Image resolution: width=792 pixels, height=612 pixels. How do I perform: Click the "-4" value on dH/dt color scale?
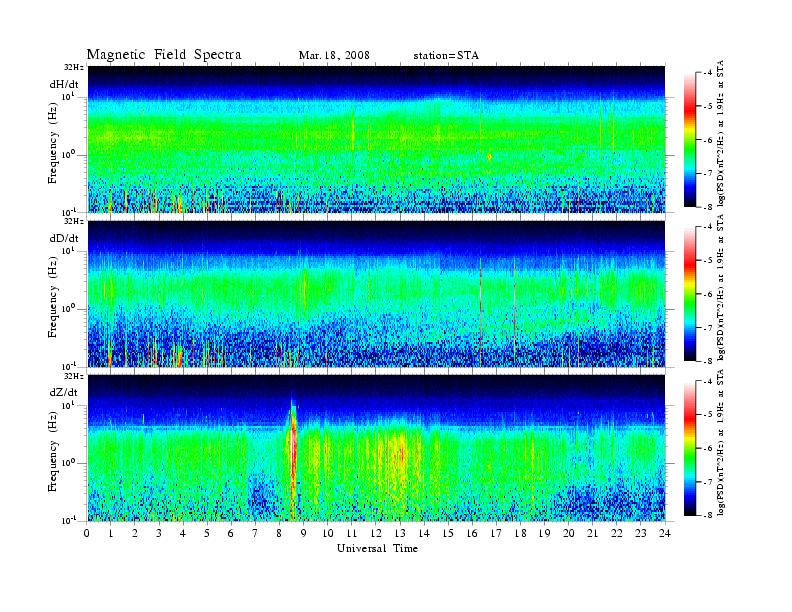(709, 73)
